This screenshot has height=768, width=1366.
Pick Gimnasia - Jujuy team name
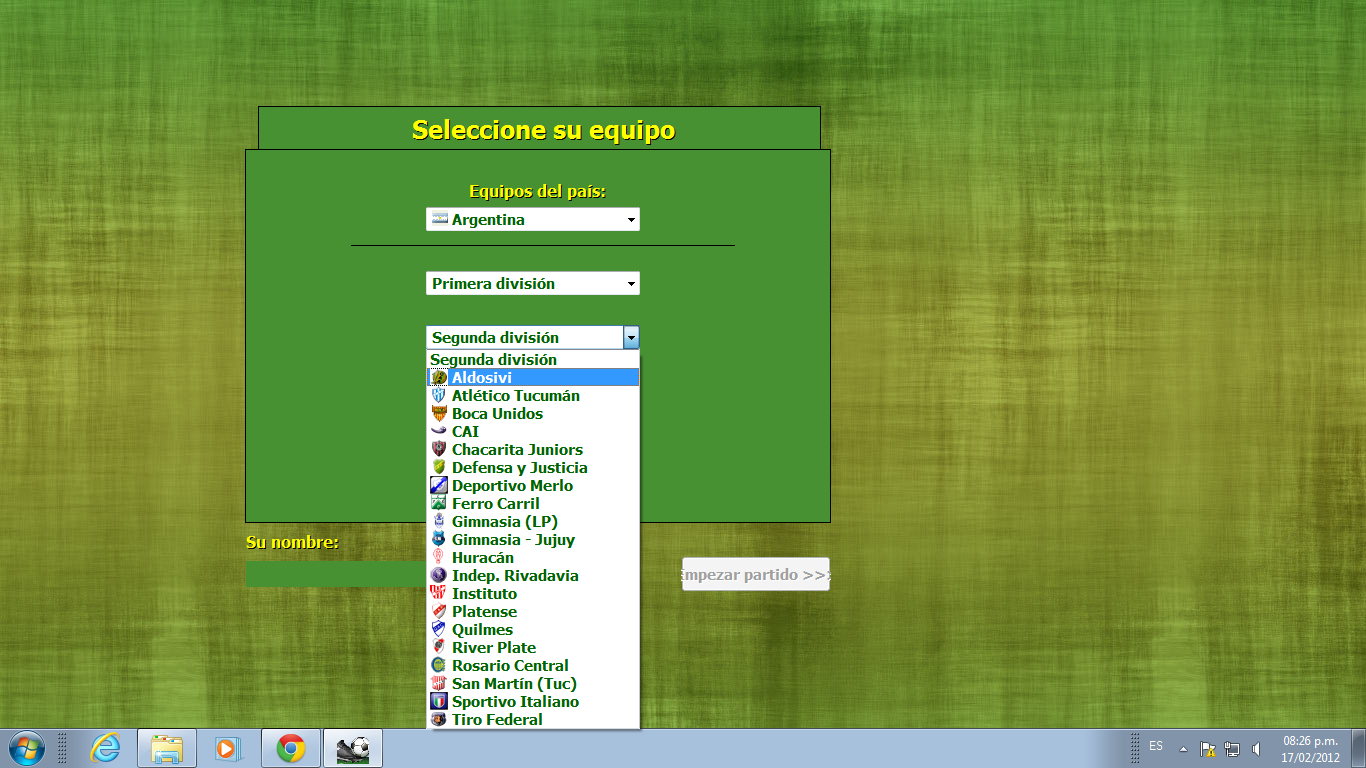coord(514,540)
